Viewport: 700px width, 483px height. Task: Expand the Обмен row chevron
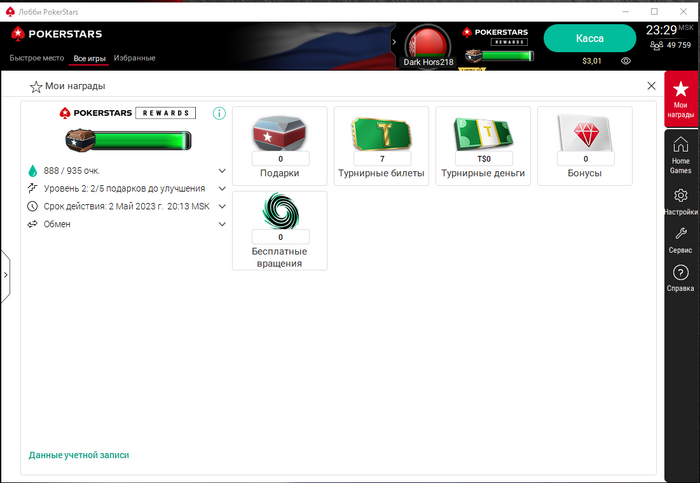pos(222,224)
